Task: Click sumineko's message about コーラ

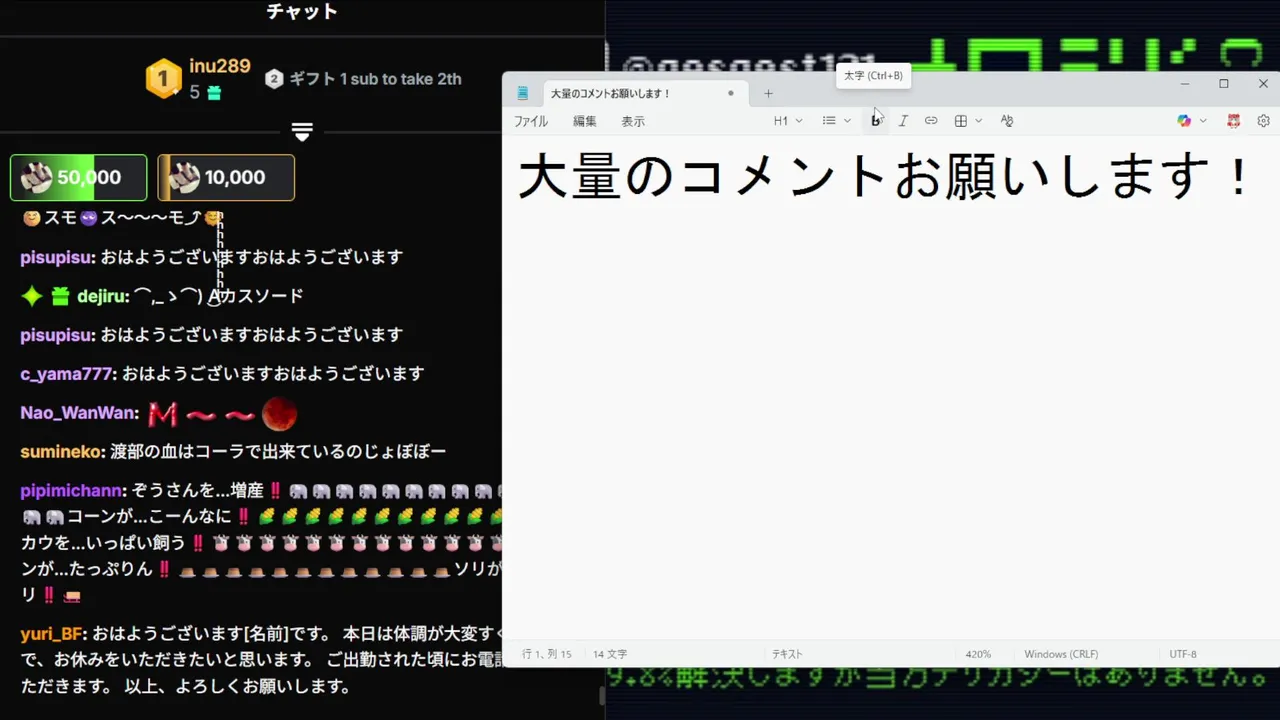Action: coord(278,452)
